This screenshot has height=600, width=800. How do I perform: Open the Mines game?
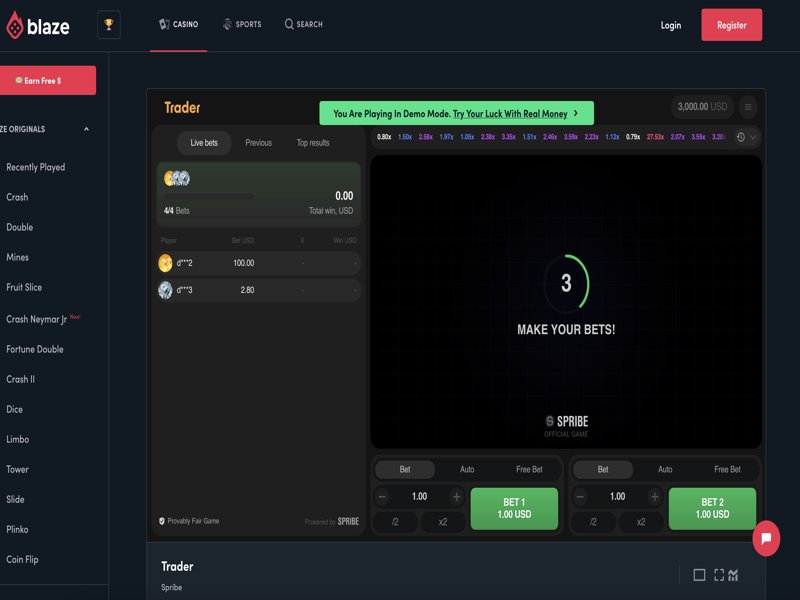click(17, 257)
